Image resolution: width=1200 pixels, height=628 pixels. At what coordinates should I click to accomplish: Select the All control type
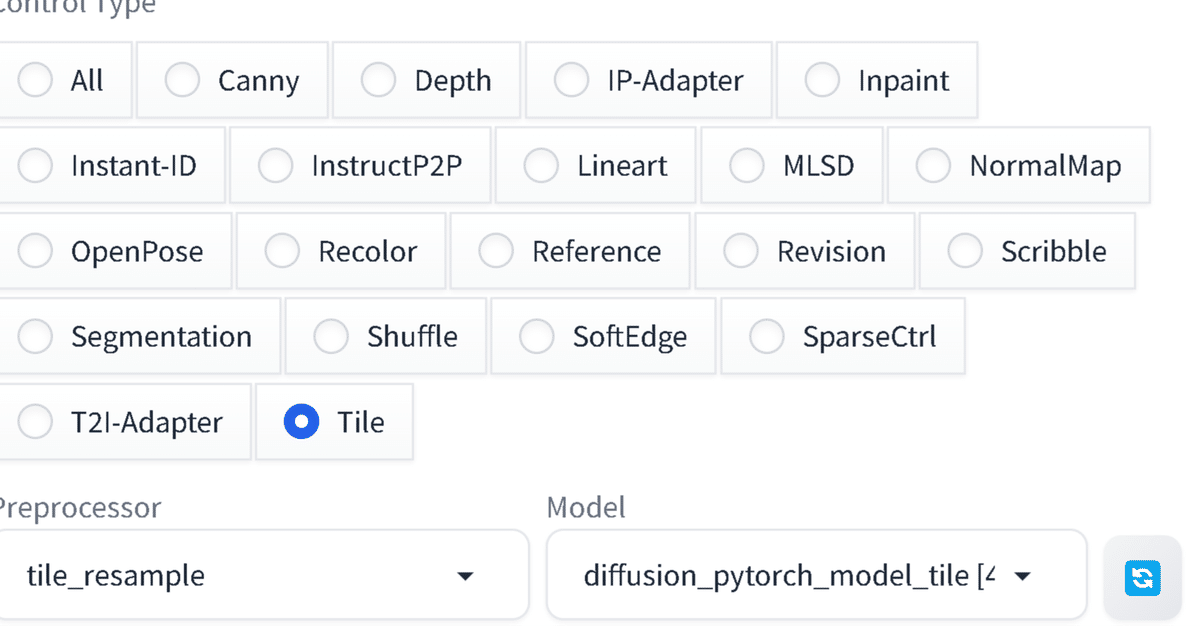pos(35,80)
